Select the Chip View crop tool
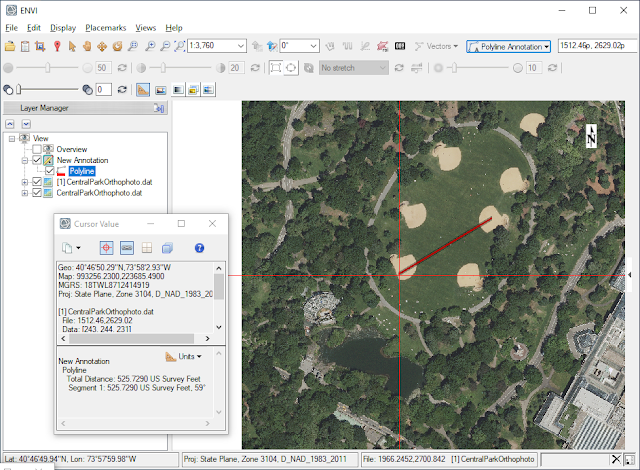The image size is (640, 470). (40, 46)
